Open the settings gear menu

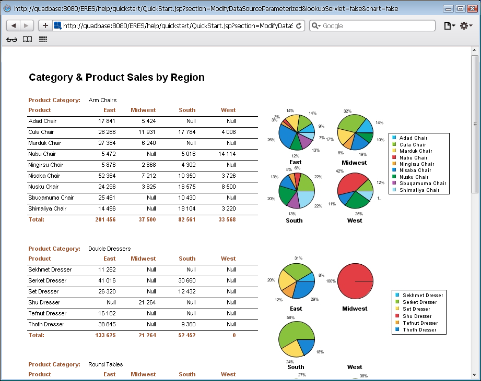tap(466, 26)
